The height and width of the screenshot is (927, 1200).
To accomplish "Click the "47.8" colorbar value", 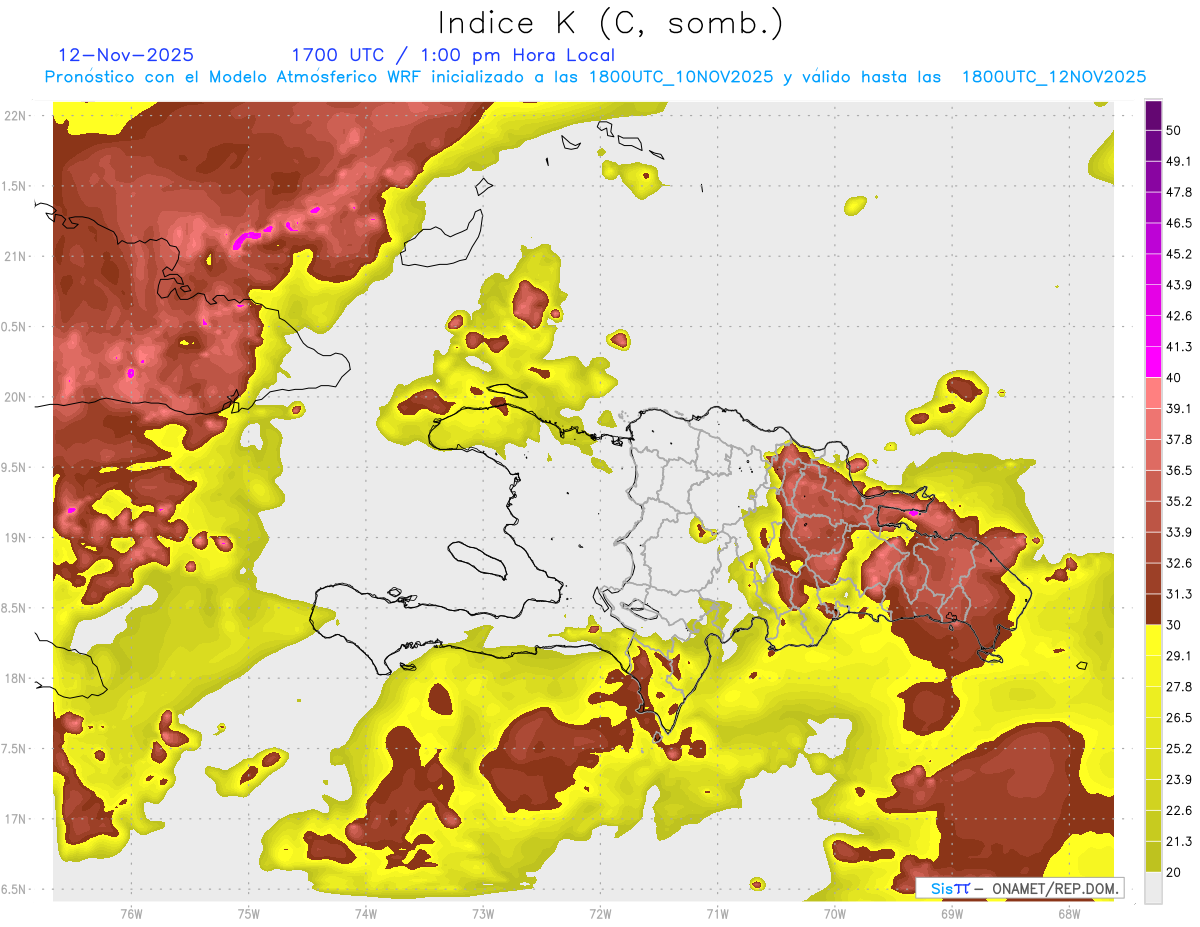I will tap(1179, 192).
